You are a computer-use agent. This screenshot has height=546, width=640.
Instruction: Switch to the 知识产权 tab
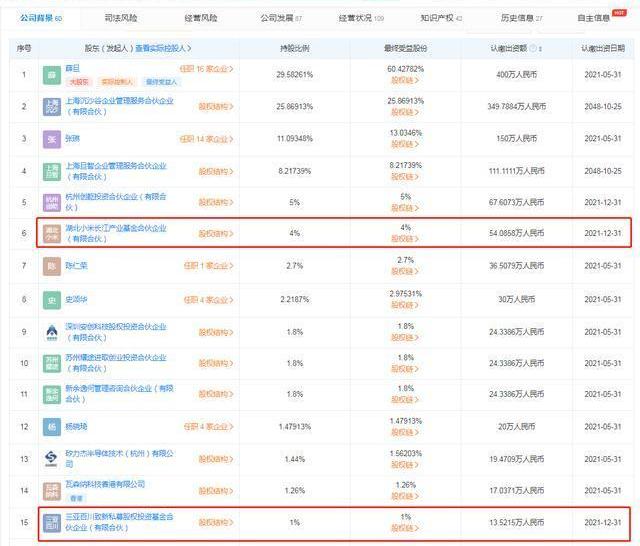[441, 18]
